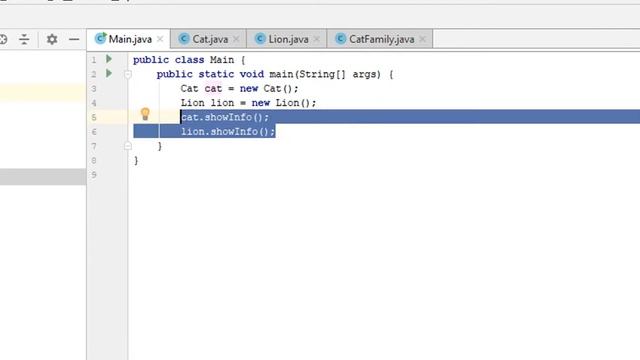Viewport: 640px width, 360px height.
Task: Switch to the Main.java tab
Action: click(129, 39)
